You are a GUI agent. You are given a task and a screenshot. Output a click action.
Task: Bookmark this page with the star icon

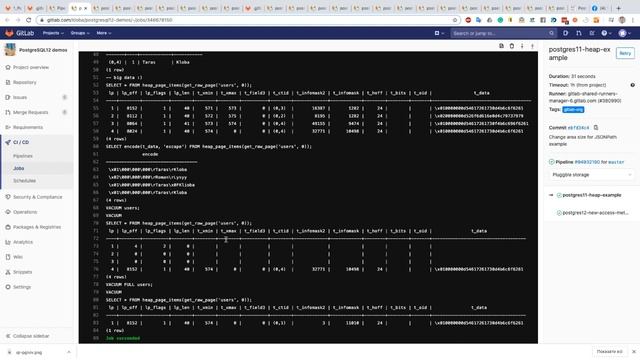[455, 20]
